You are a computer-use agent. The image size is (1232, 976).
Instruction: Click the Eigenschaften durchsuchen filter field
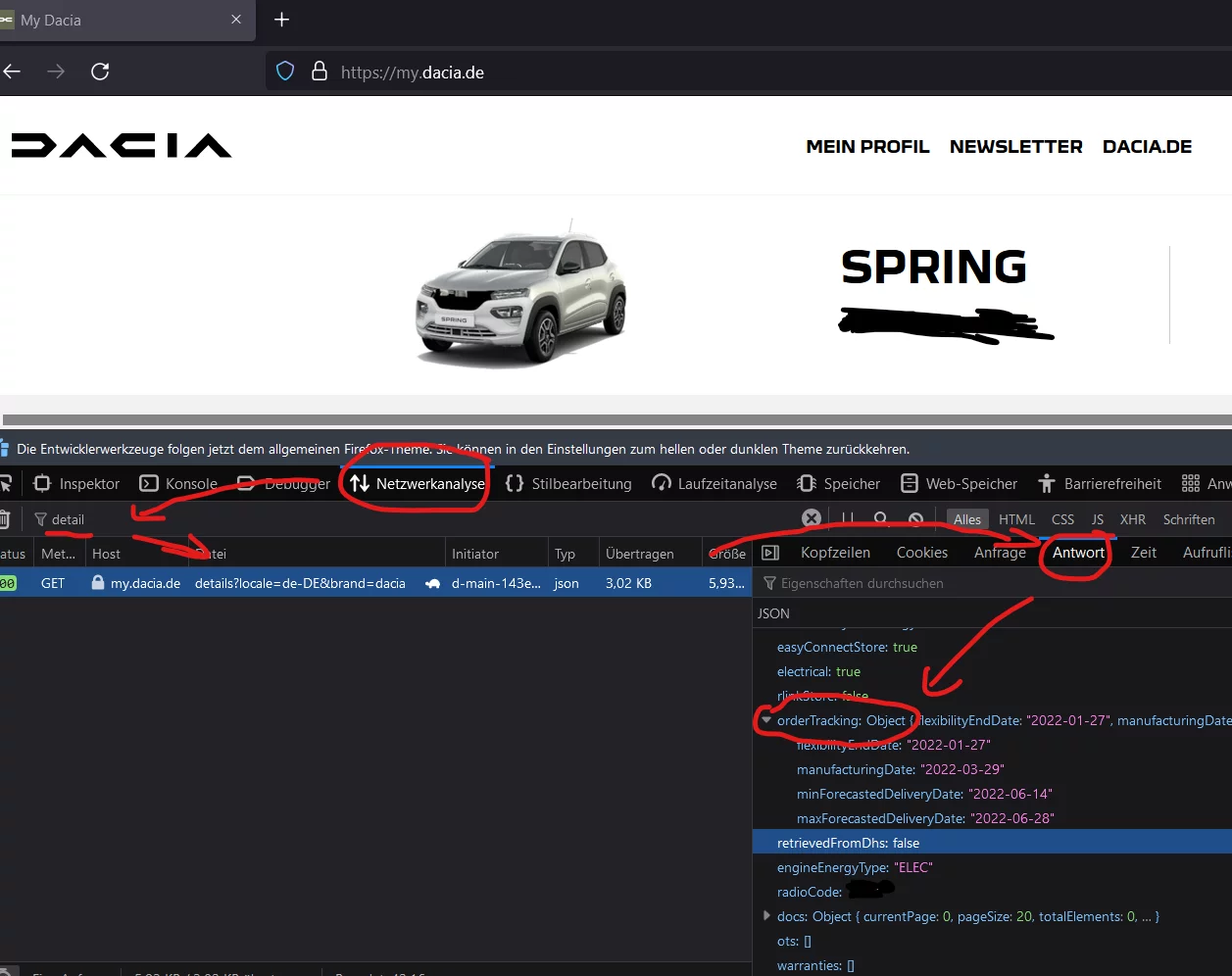tap(993, 583)
